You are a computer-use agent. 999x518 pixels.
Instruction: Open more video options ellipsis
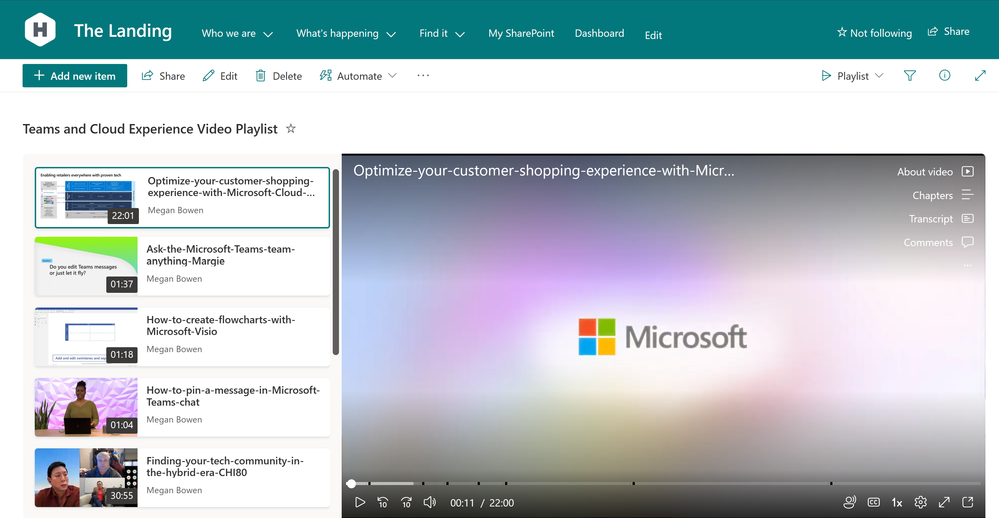(968, 265)
